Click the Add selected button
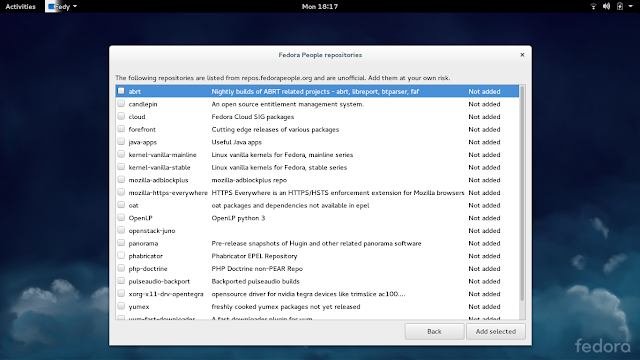Viewport: 640px width, 360px height. click(x=496, y=331)
